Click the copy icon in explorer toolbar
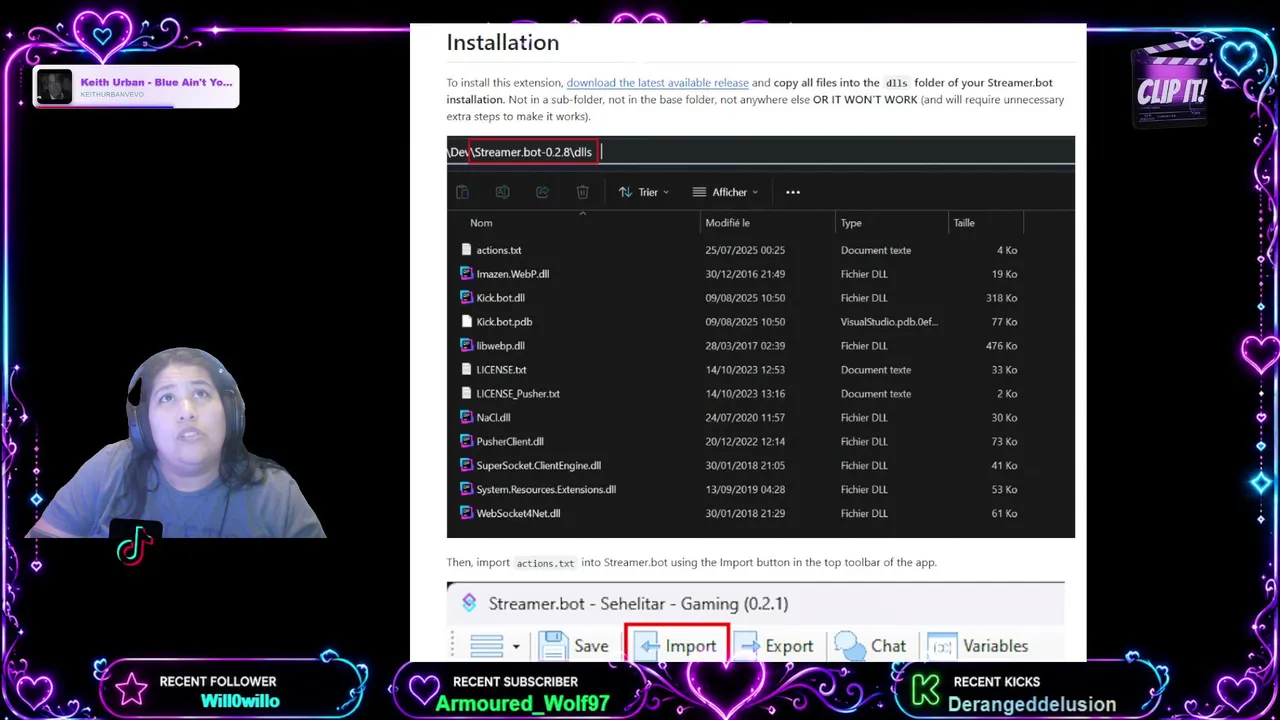 (462, 192)
